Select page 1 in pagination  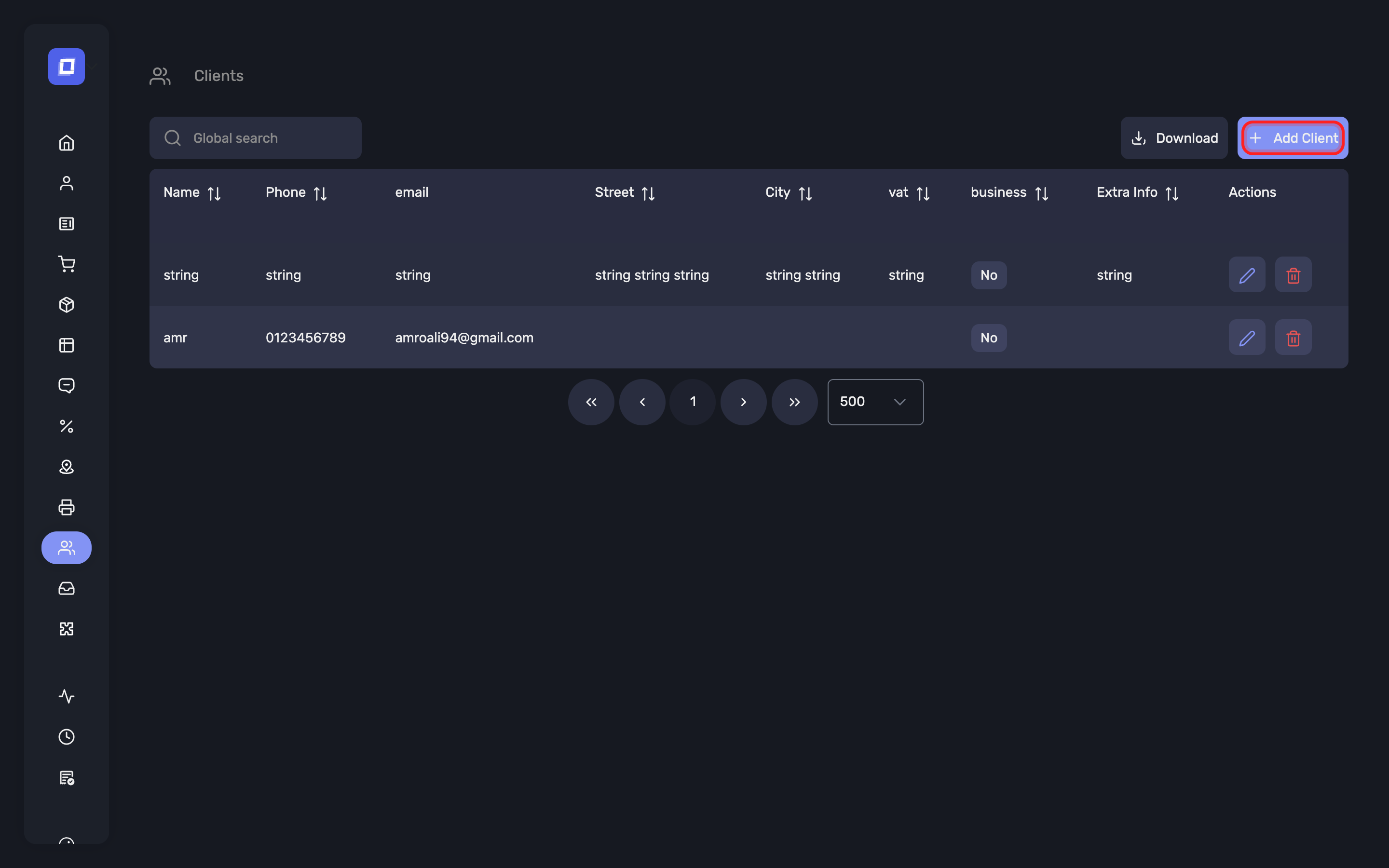693,402
